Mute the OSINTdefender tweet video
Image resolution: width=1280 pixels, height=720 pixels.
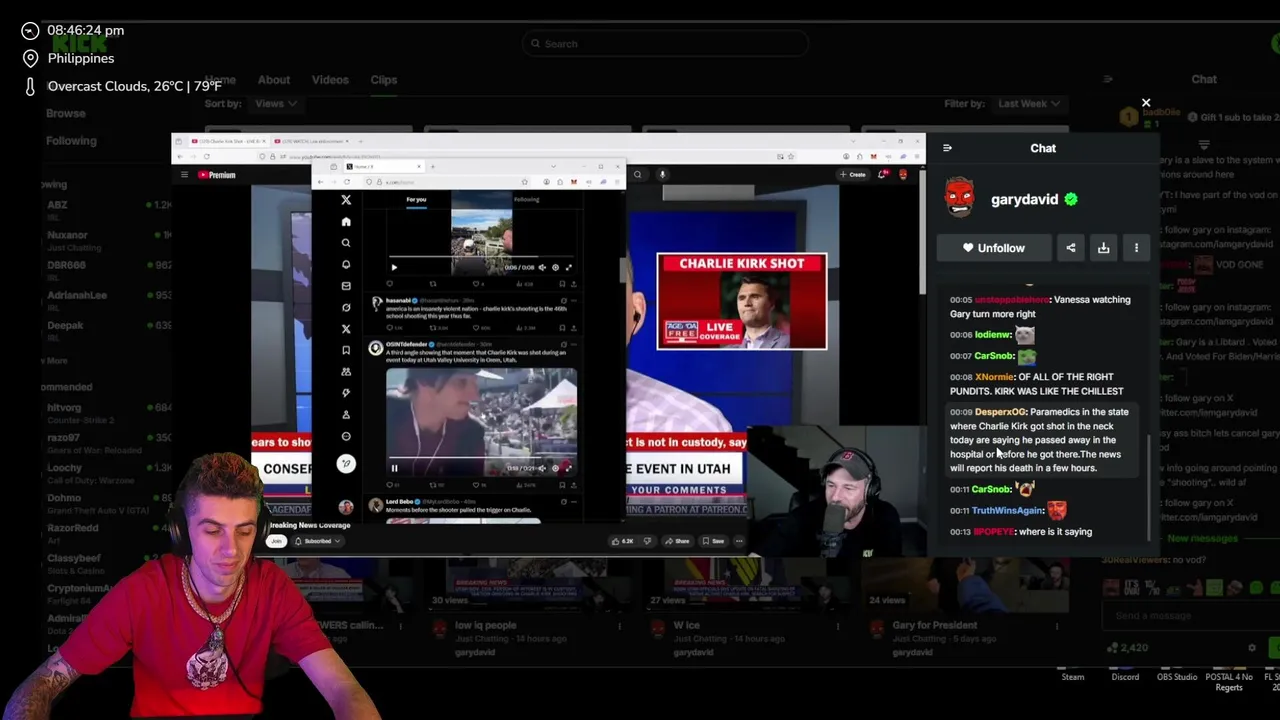tap(542, 468)
